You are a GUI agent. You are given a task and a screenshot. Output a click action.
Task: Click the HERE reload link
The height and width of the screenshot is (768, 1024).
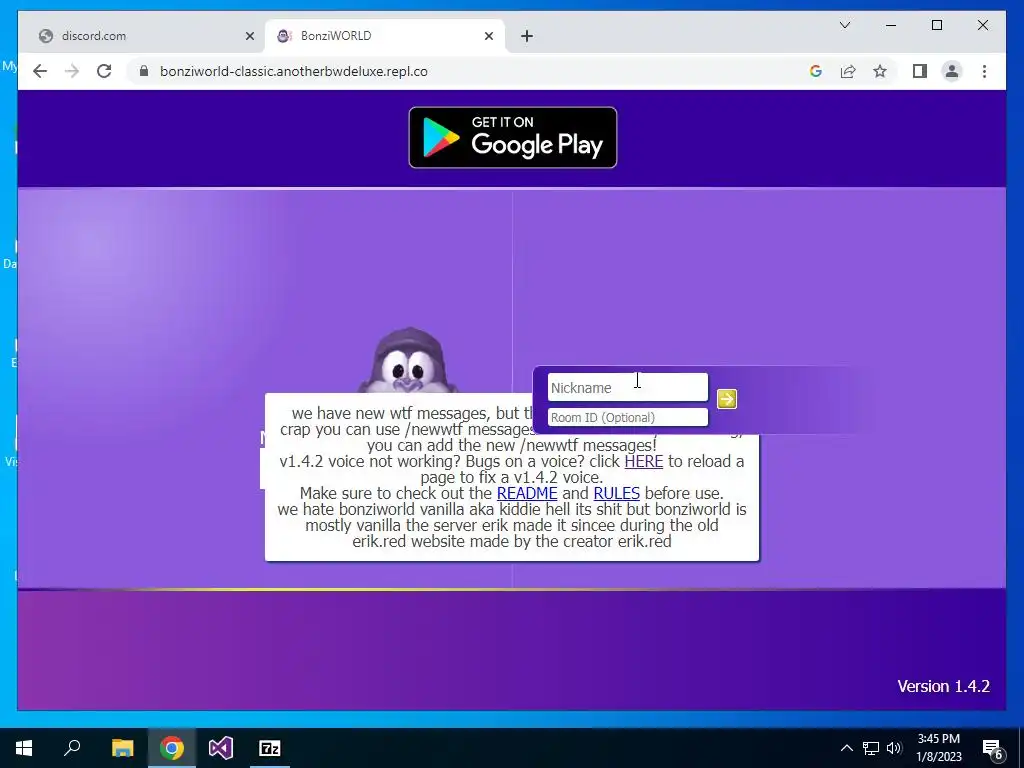point(643,461)
